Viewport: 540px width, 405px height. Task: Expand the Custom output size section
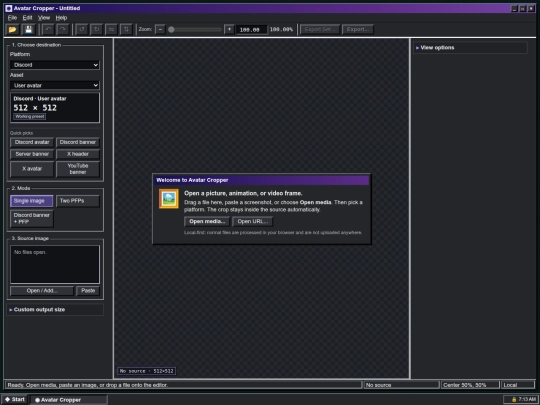[55, 310]
